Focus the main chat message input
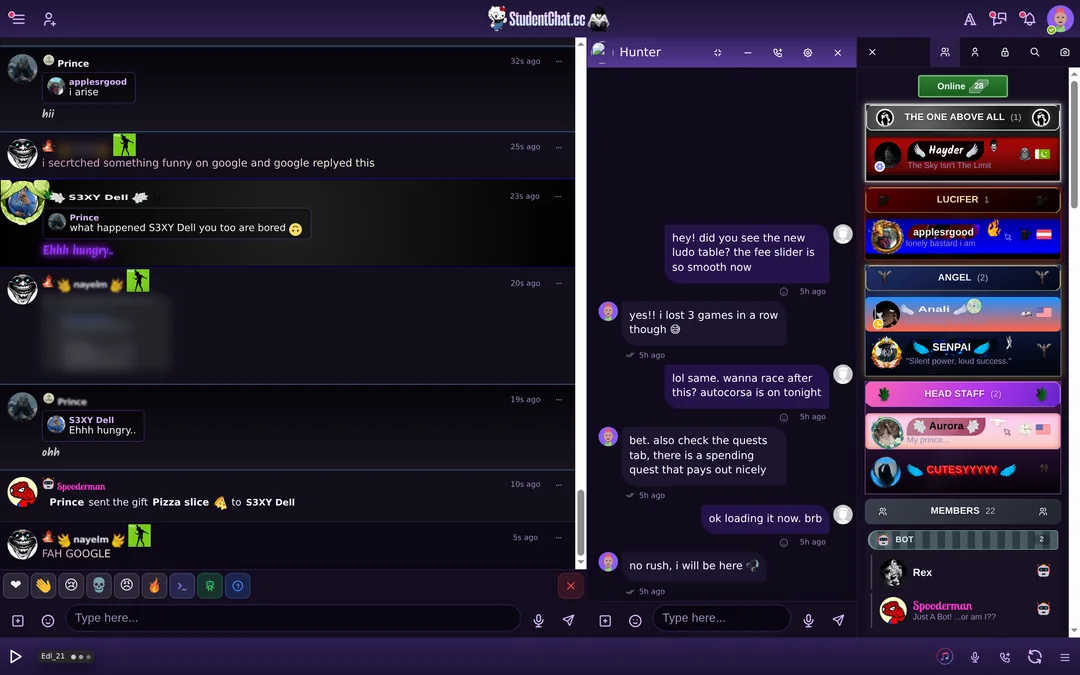1080x675 pixels. pyautogui.click(x=293, y=618)
